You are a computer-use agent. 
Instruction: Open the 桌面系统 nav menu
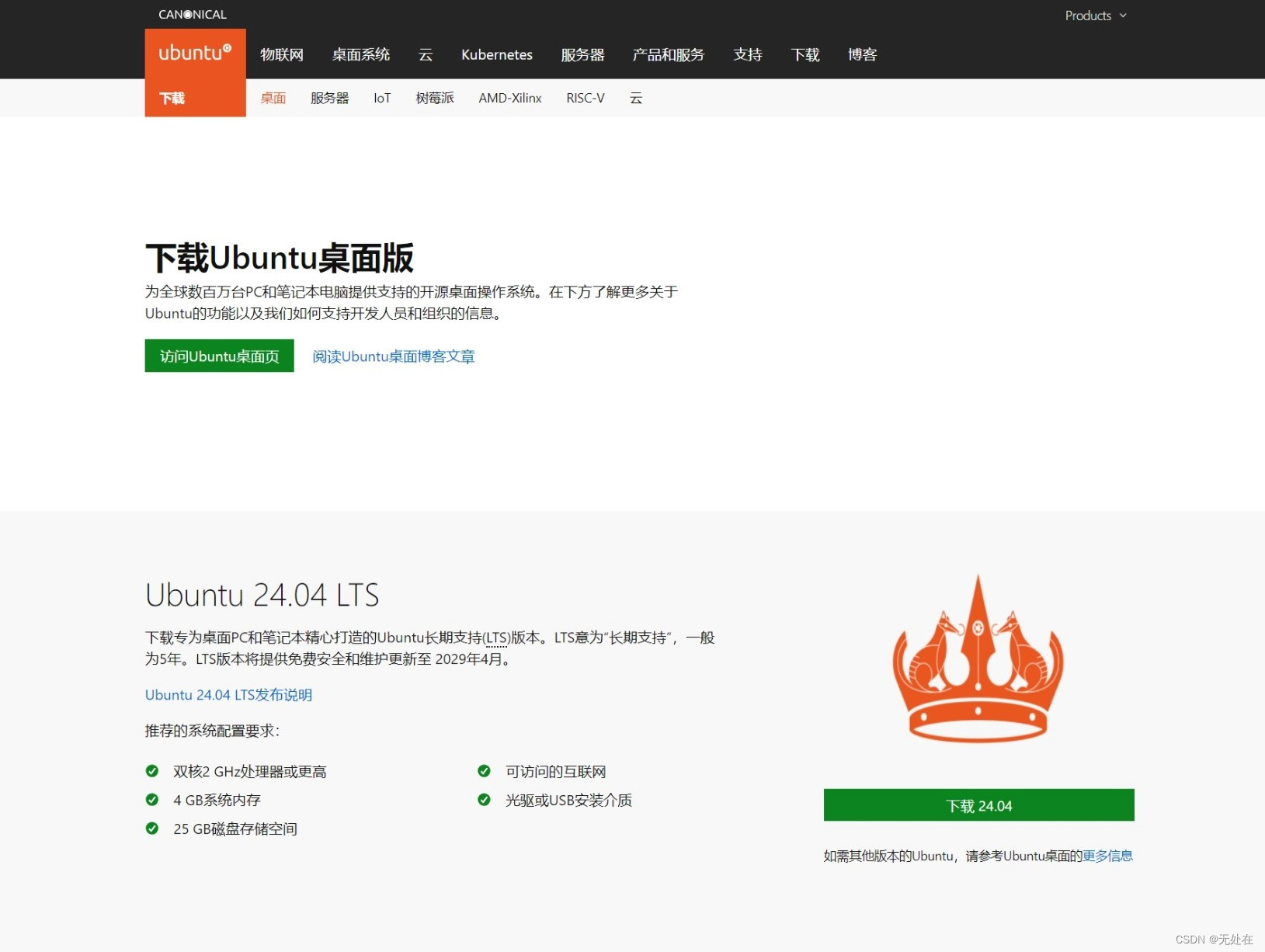(361, 54)
